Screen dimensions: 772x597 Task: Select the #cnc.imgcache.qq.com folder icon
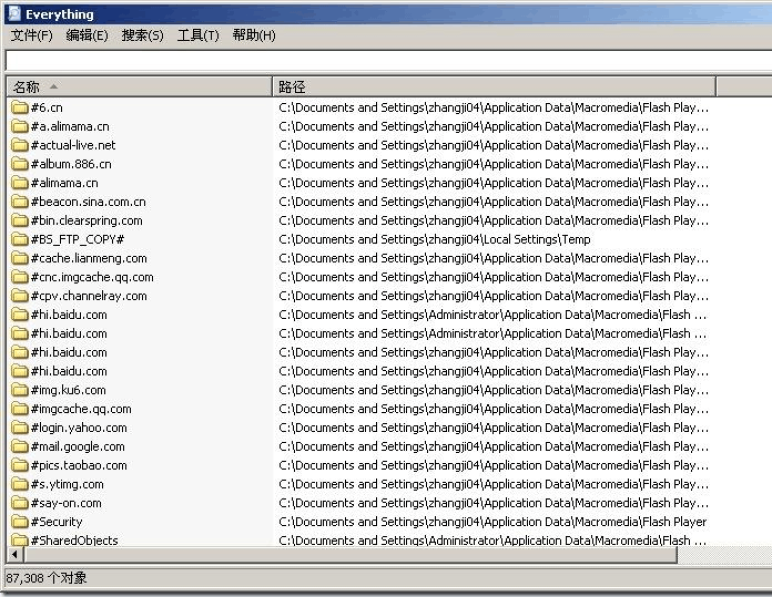(x=20, y=277)
